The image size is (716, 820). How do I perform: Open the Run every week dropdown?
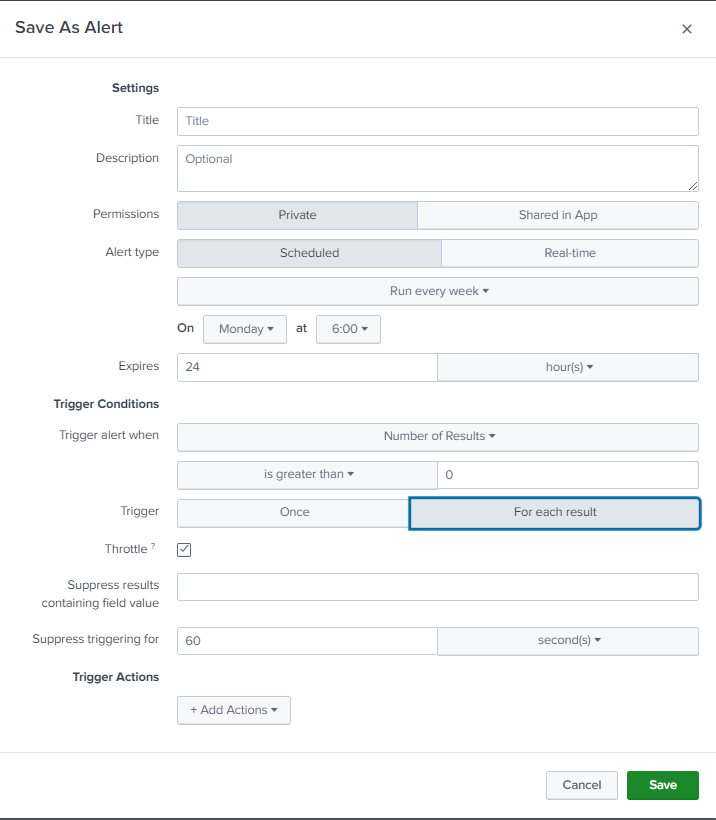438,291
